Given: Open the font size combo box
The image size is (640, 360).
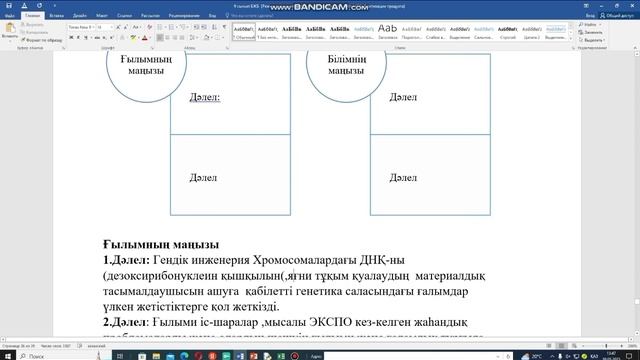Looking at the screenshot, I should [104, 27].
